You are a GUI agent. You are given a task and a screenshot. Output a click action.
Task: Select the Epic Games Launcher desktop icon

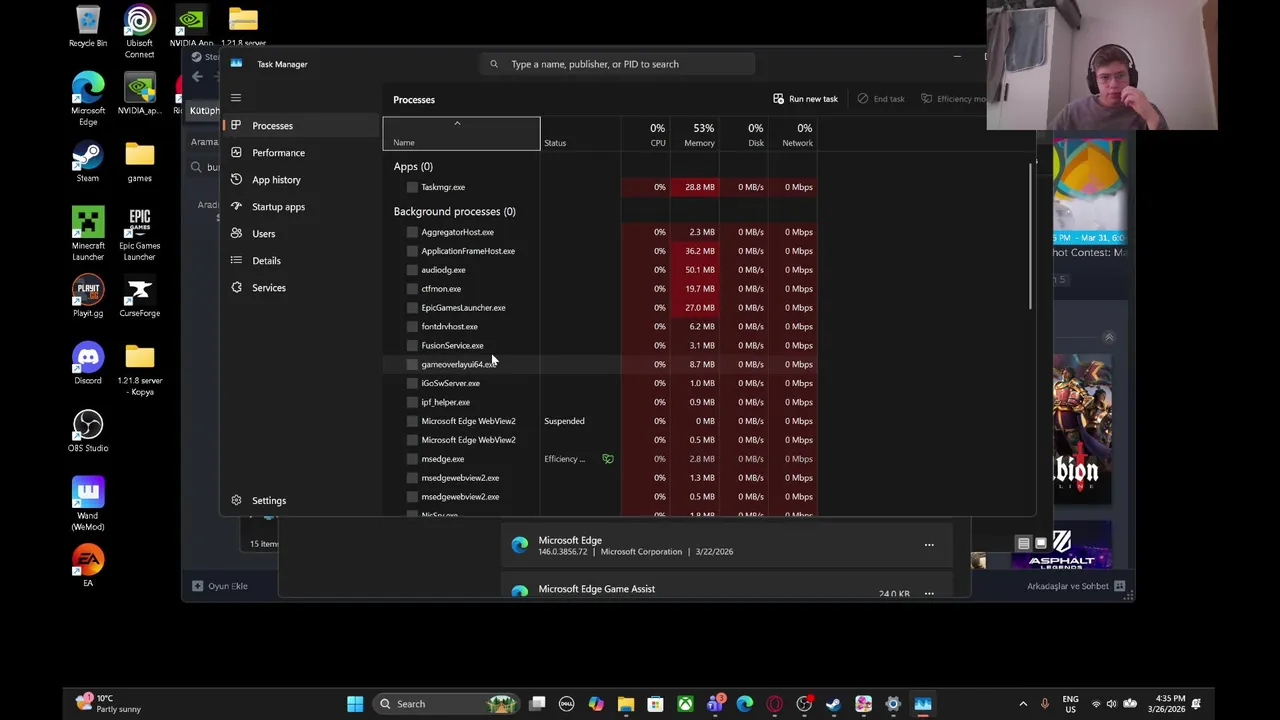(139, 235)
